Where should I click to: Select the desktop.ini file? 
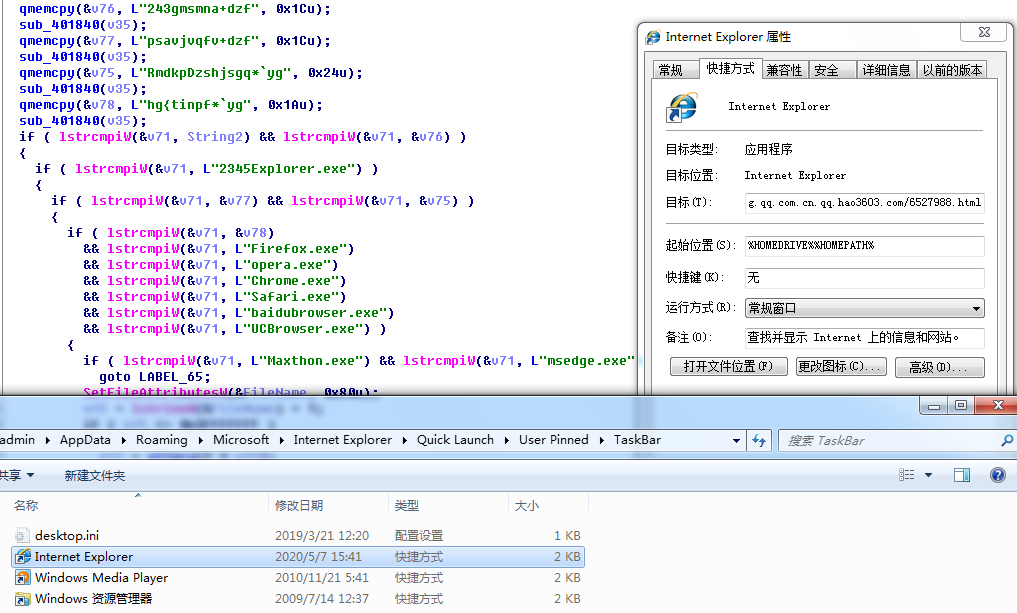[298, 535]
